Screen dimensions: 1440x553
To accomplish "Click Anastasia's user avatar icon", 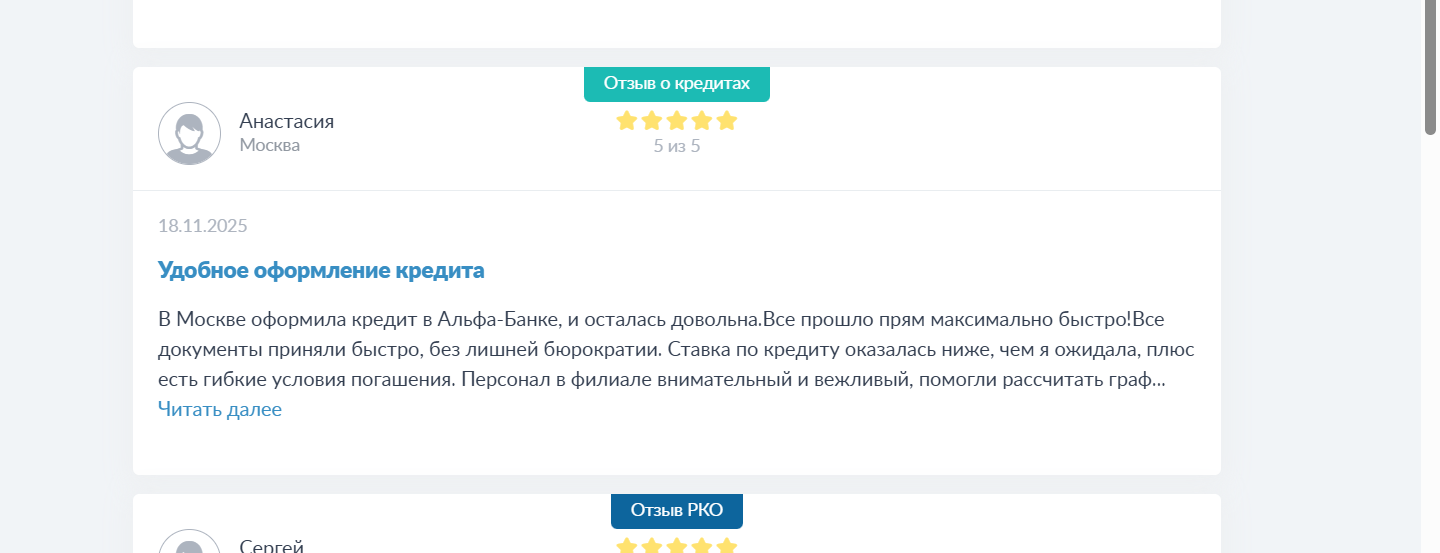I will 189,133.
